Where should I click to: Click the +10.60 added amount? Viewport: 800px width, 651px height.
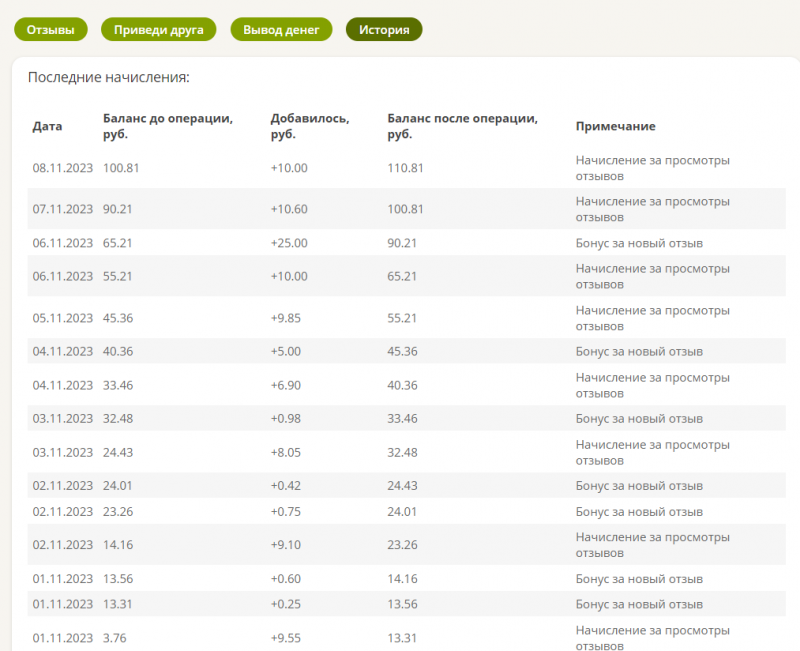[x=289, y=209]
